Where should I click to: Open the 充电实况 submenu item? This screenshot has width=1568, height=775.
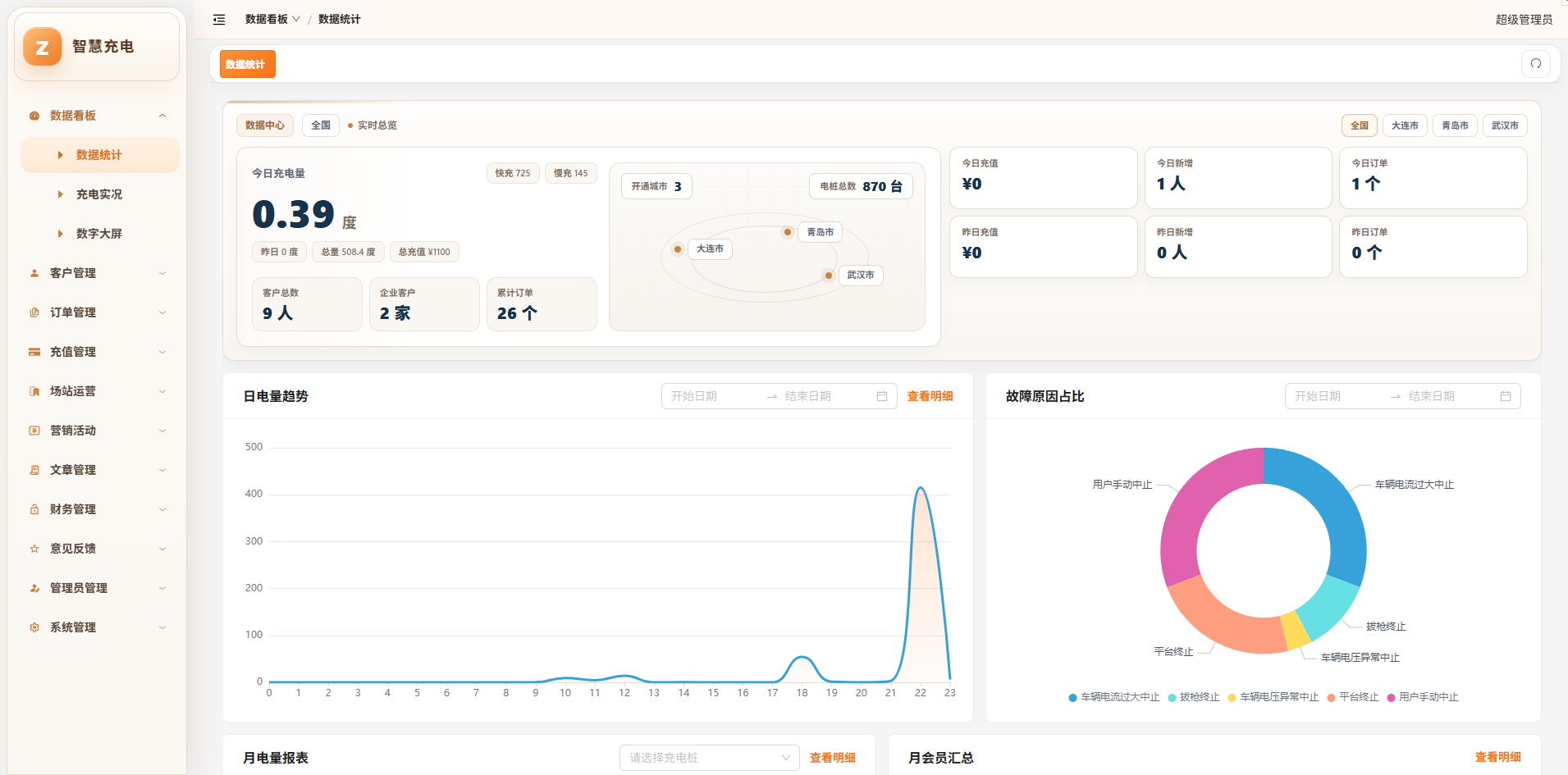(100, 194)
